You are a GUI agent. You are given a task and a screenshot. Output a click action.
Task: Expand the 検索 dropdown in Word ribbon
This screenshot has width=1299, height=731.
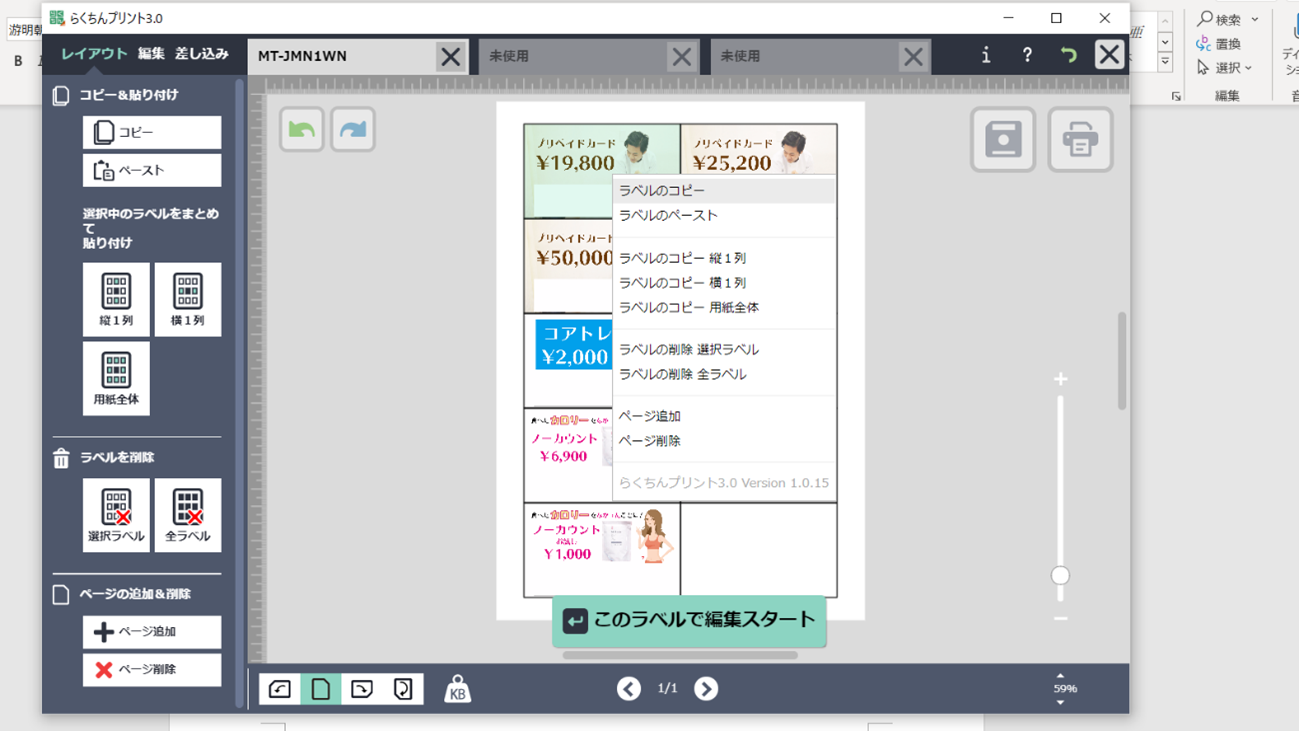tap(1254, 19)
